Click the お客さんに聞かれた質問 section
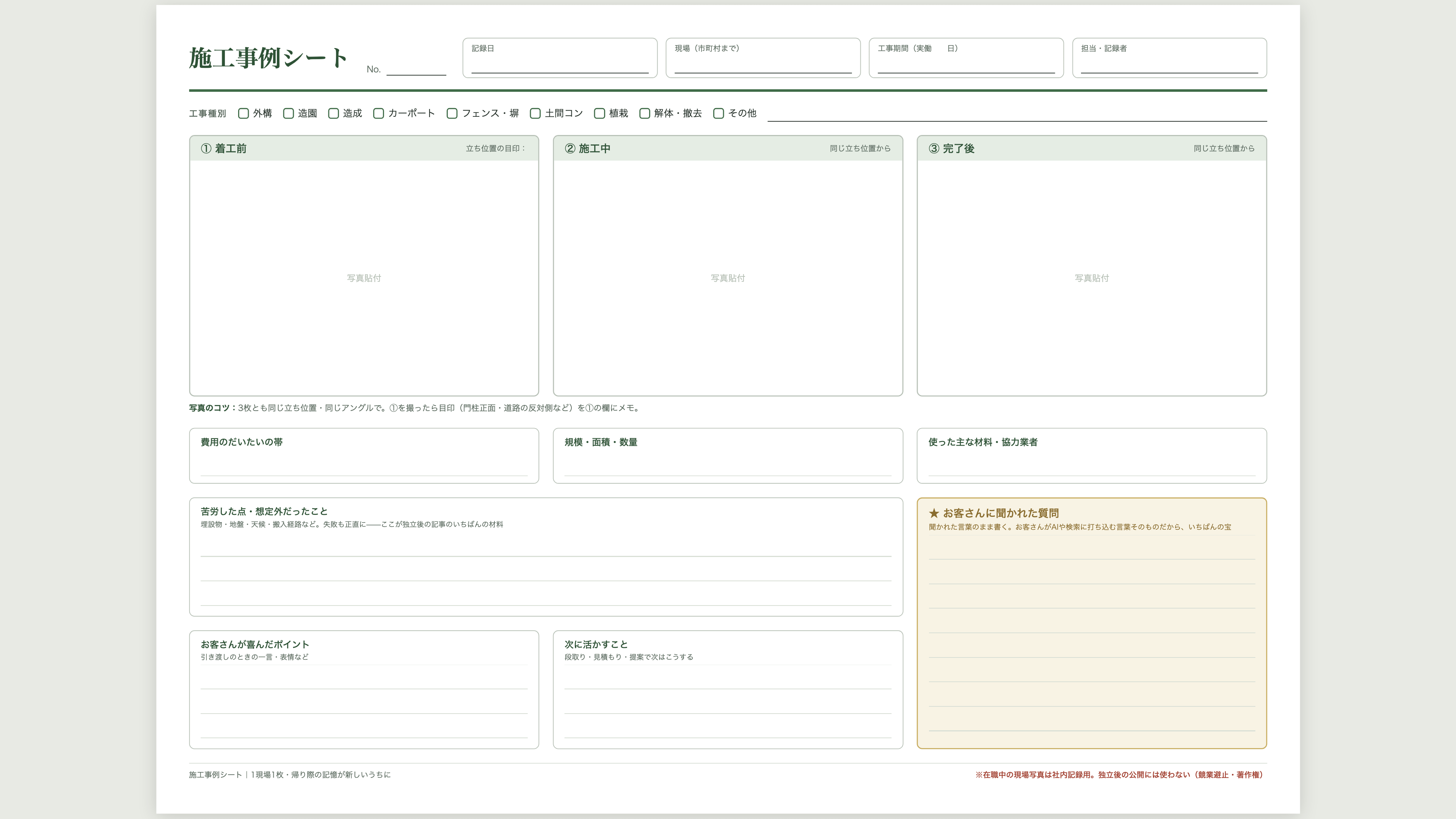This screenshot has height=819, width=1456. tap(1092, 623)
